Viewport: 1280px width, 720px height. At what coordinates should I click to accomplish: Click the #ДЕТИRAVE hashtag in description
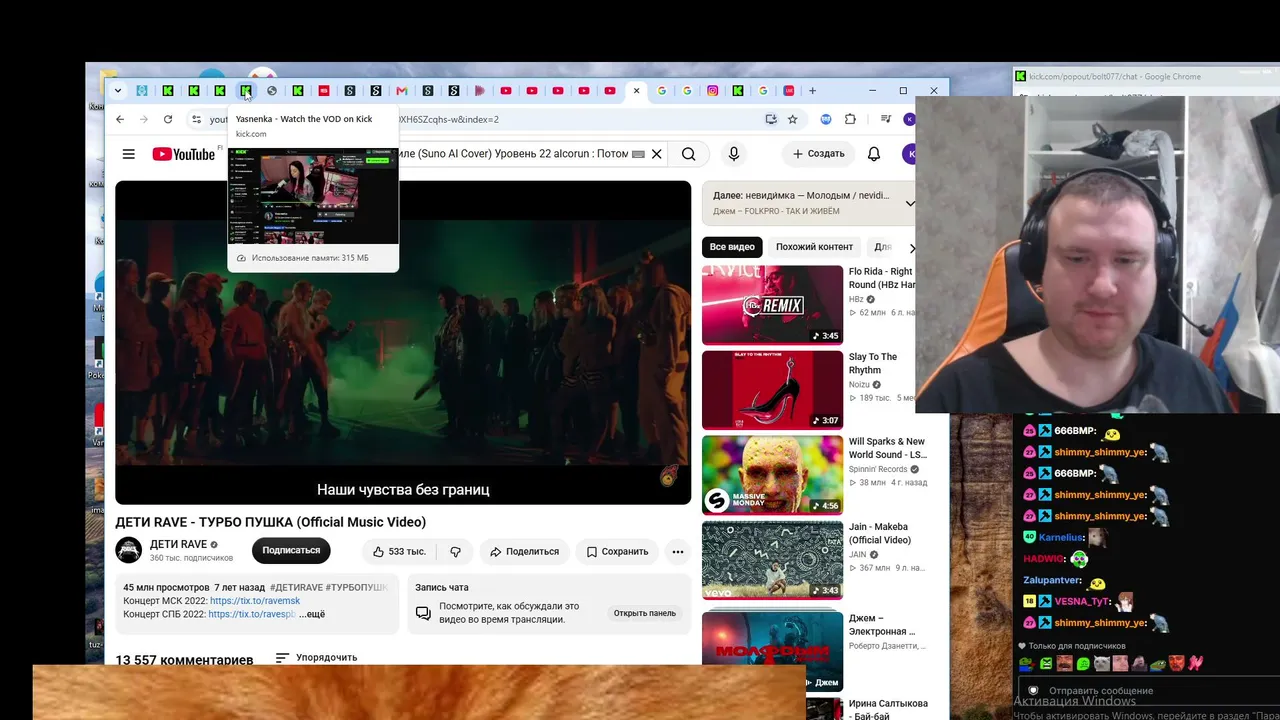coord(297,588)
